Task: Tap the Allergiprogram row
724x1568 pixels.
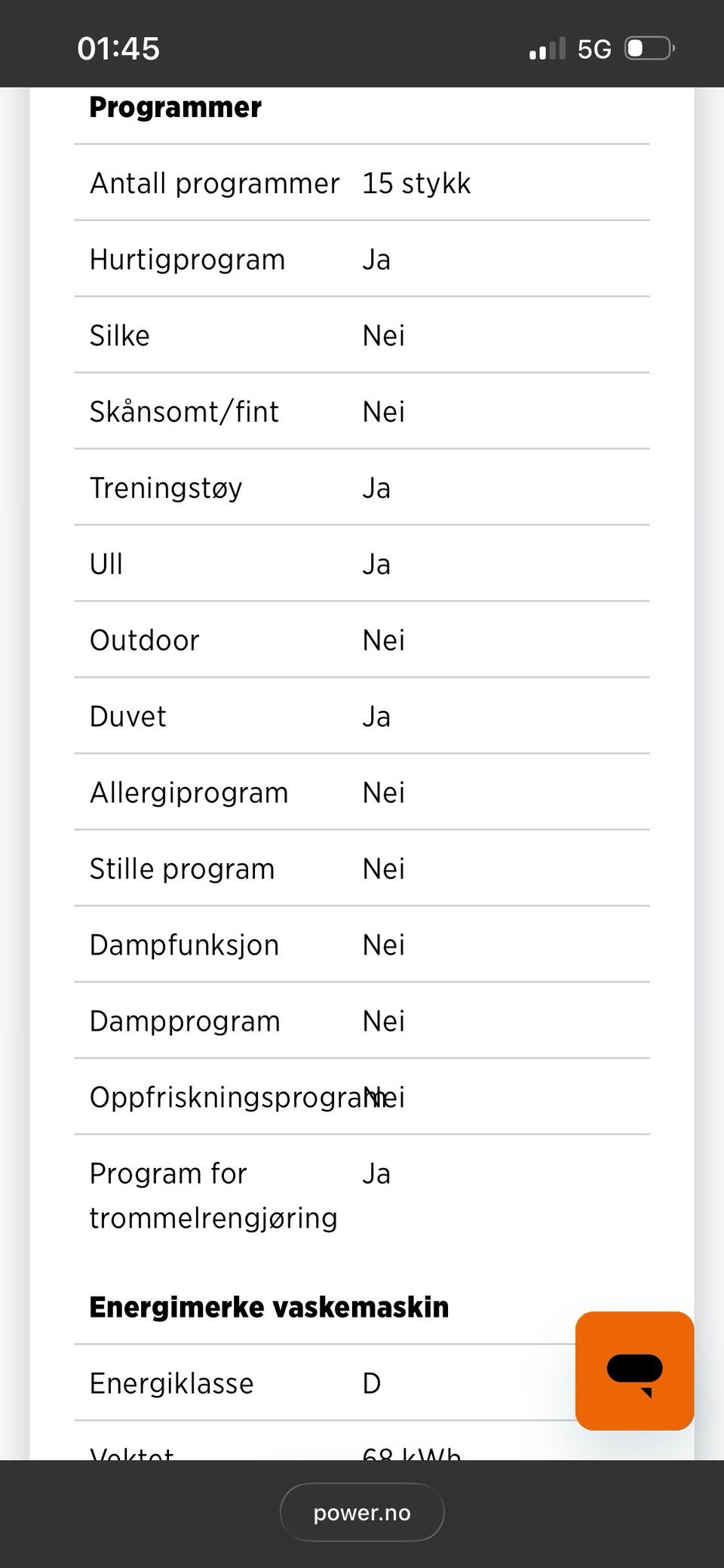Action: 362,792
